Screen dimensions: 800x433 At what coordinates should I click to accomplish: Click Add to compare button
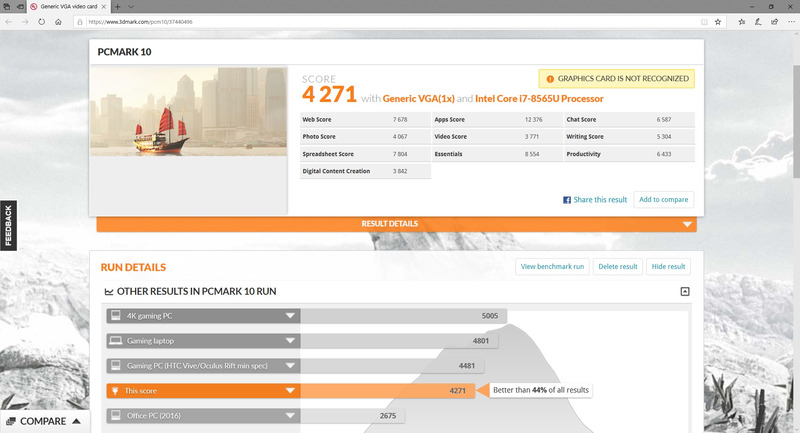coord(664,199)
